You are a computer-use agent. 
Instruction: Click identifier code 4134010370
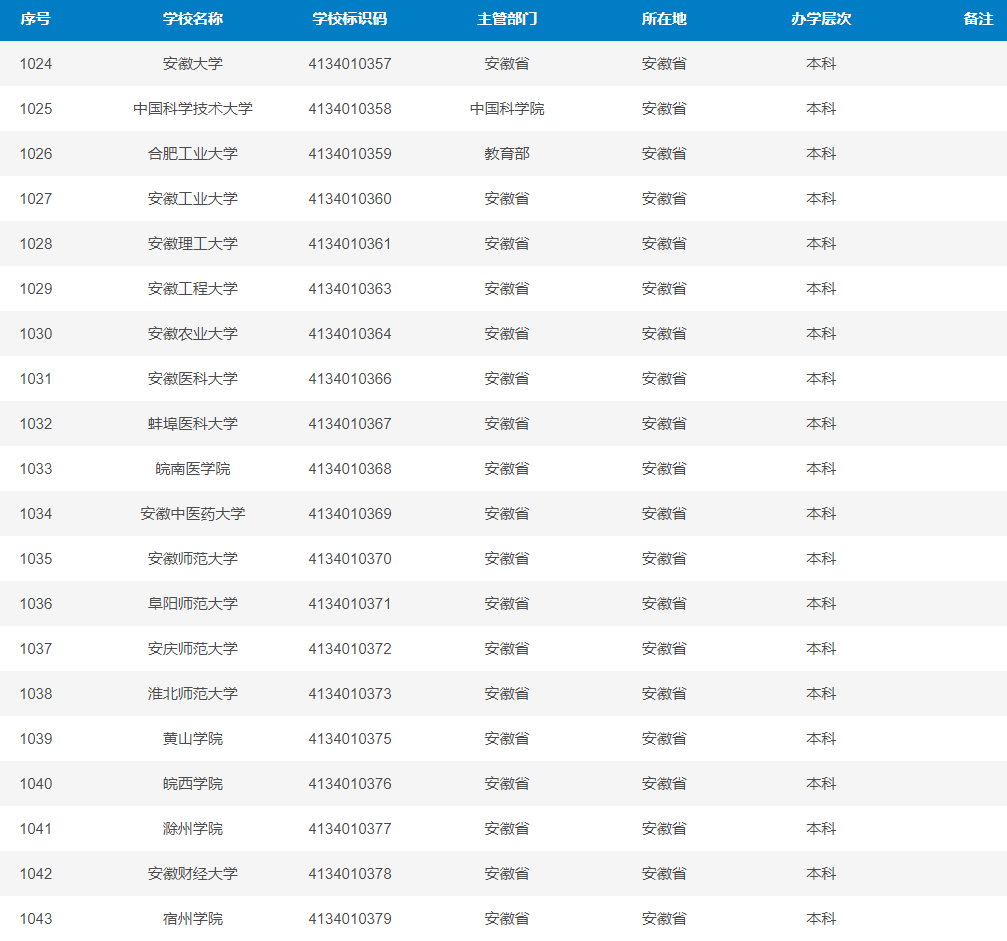coord(350,558)
